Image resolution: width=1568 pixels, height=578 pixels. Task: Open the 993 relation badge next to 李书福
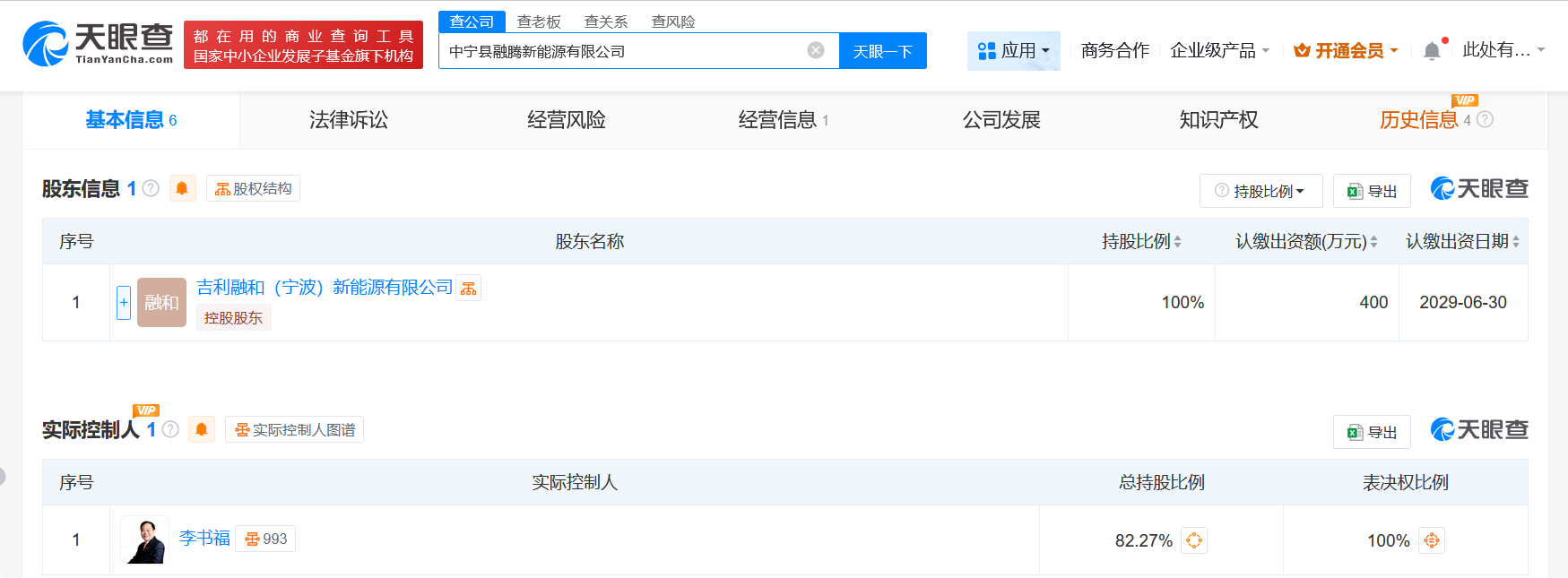[x=265, y=539]
